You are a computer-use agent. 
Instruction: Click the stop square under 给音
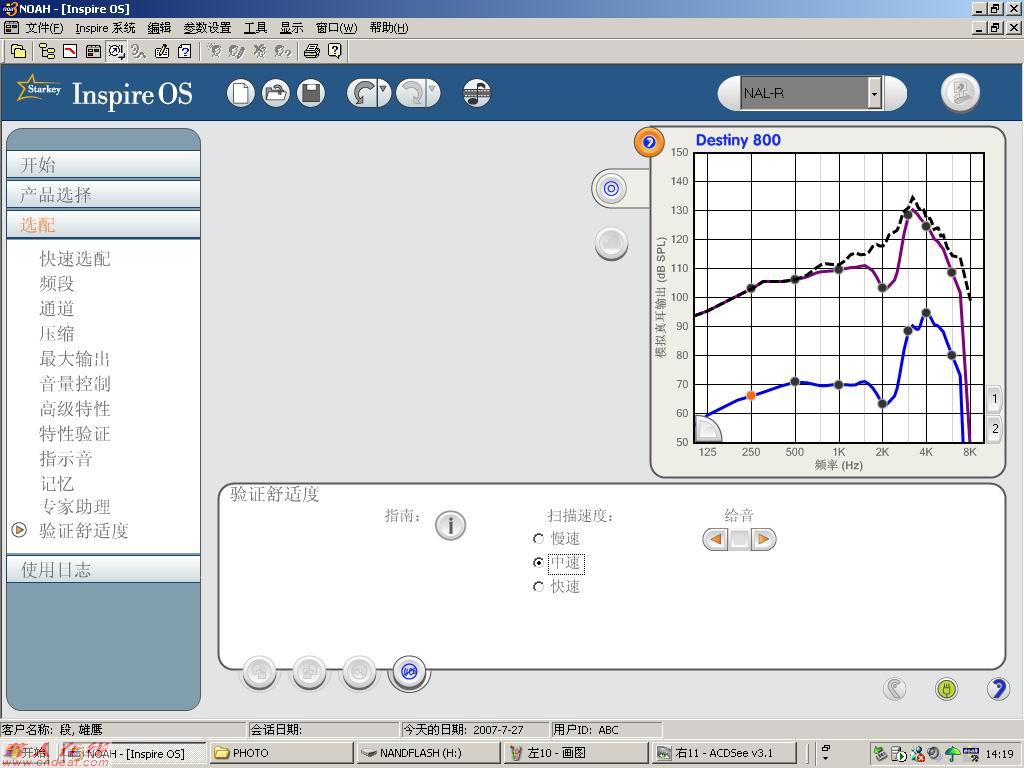pyautogui.click(x=739, y=539)
